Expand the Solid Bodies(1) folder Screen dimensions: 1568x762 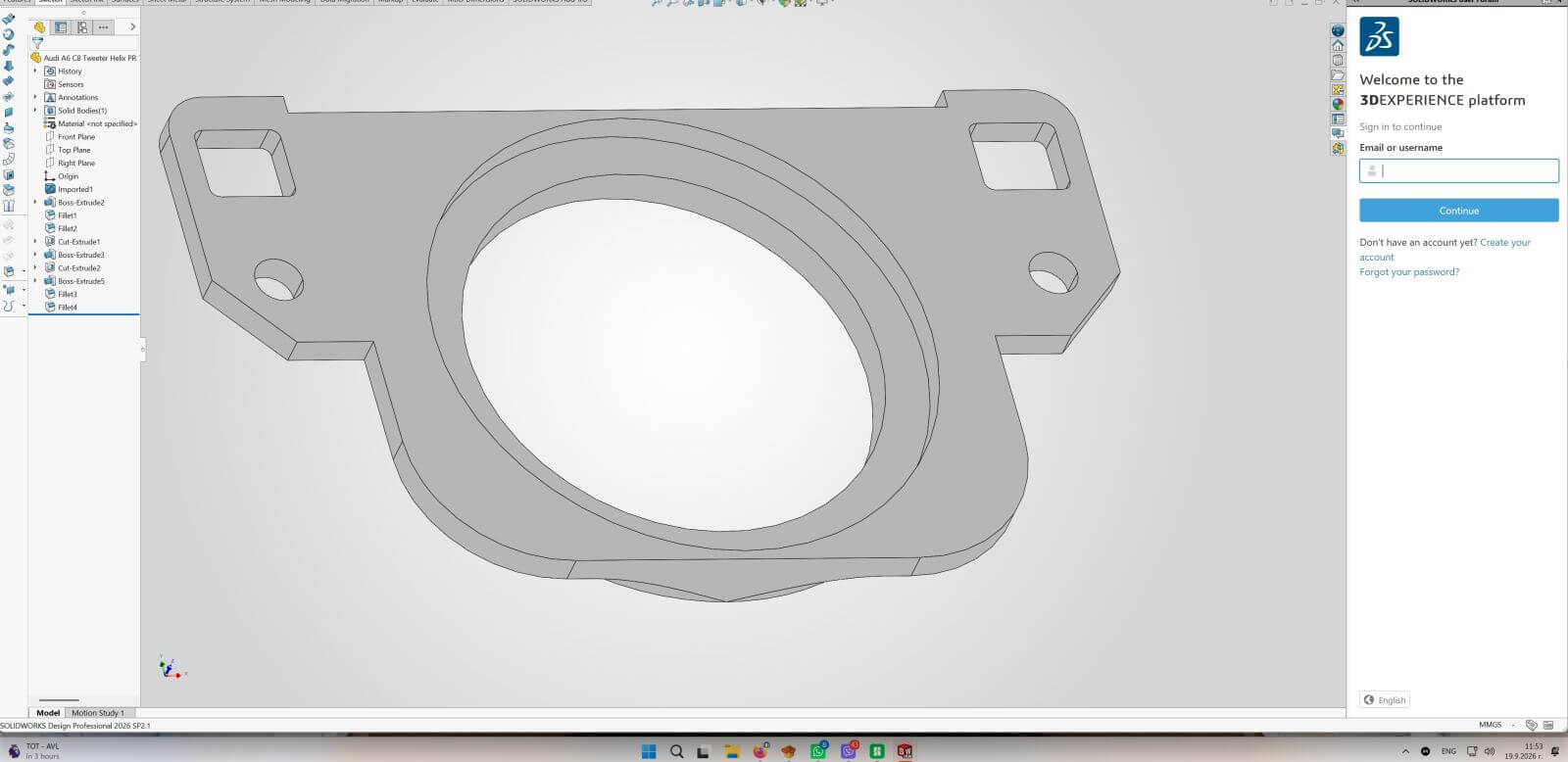[x=35, y=111]
